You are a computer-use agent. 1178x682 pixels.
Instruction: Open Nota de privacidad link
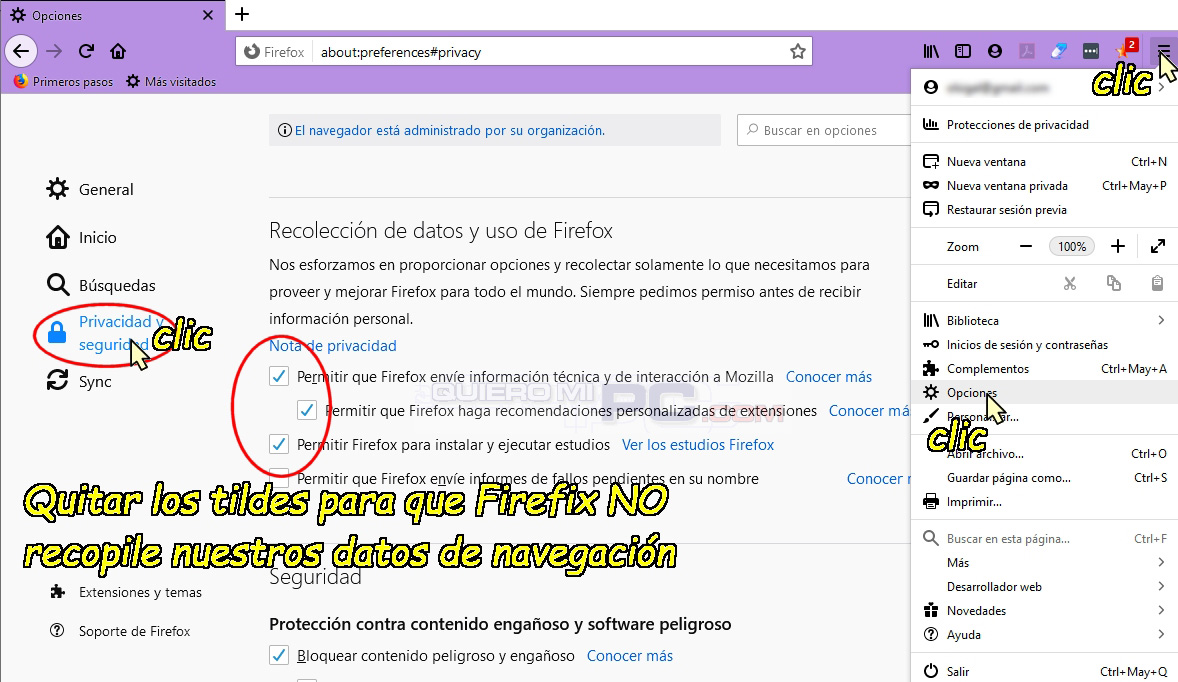pos(333,346)
